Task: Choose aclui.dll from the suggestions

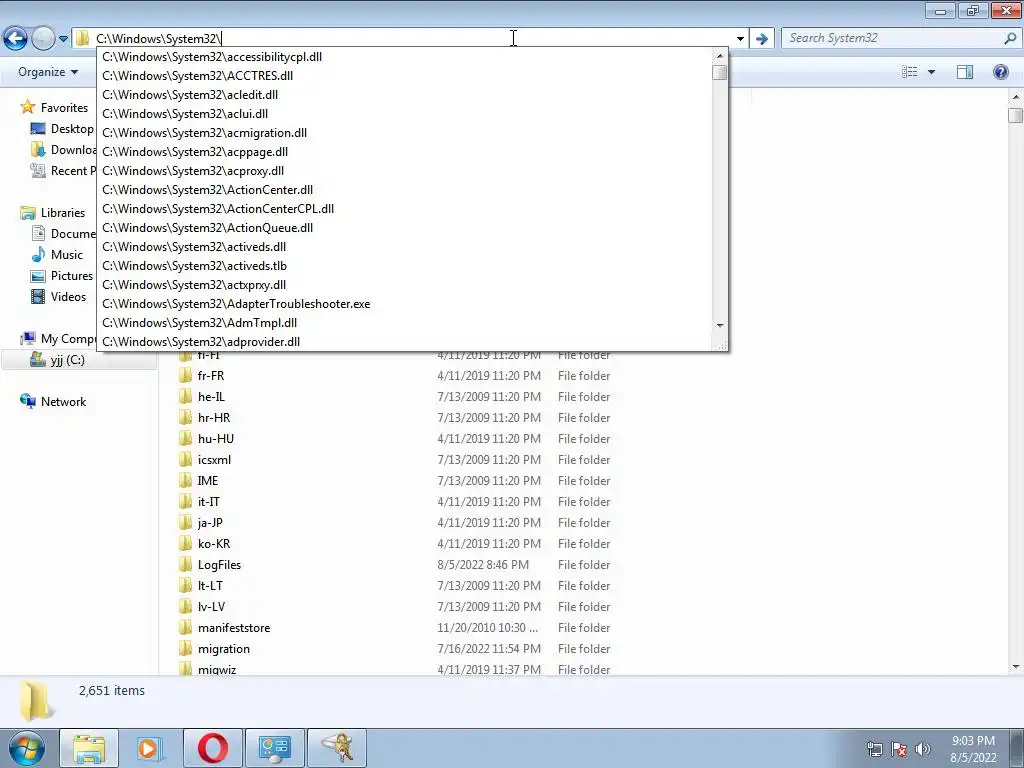Action: click(405, 114)
